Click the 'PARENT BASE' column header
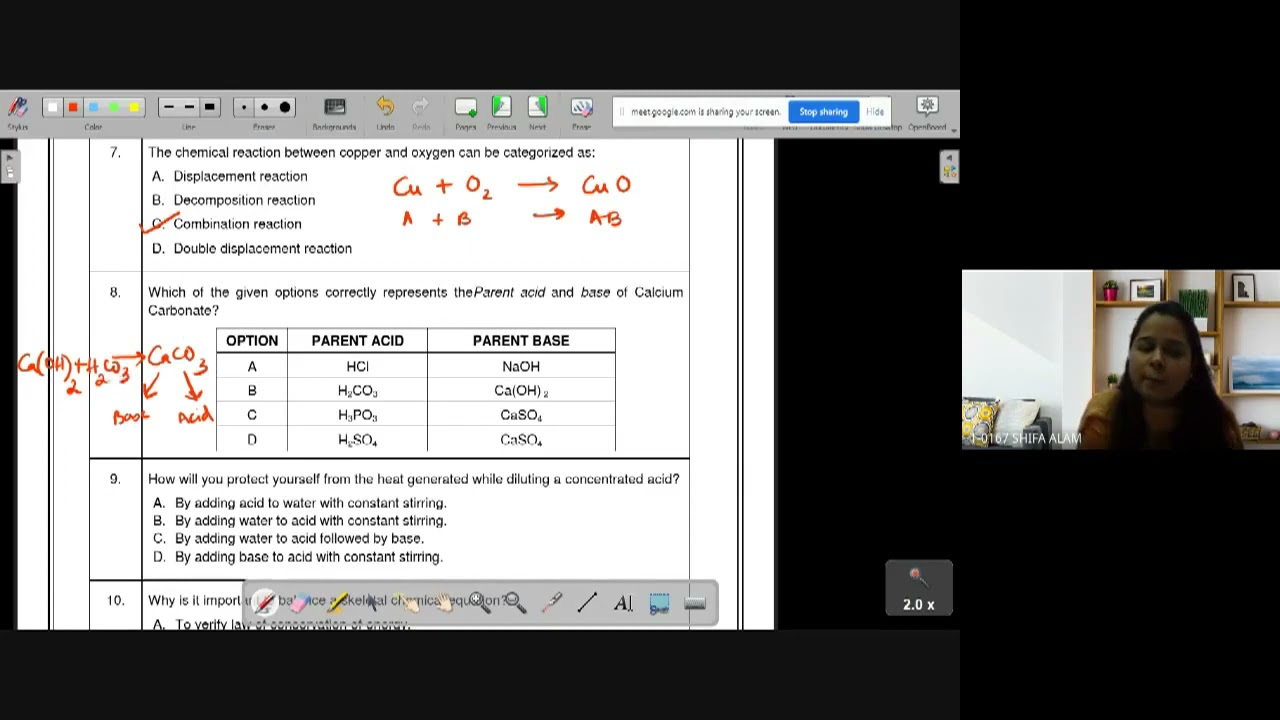Image resolution: width=1280 pixels, height=720 pixels. 521,341
